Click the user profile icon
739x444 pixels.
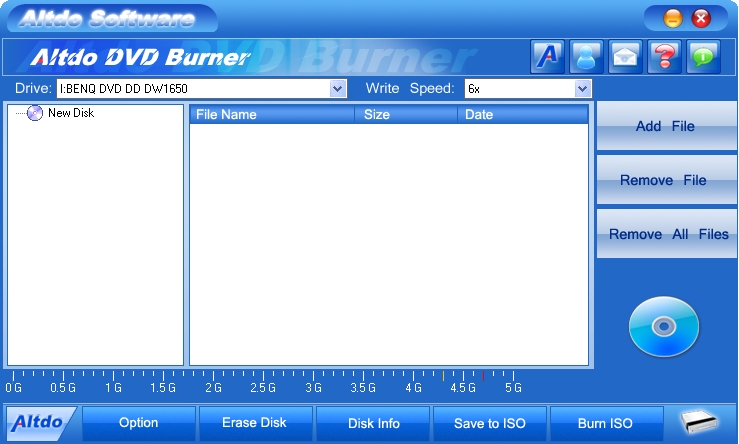point(586,57)
